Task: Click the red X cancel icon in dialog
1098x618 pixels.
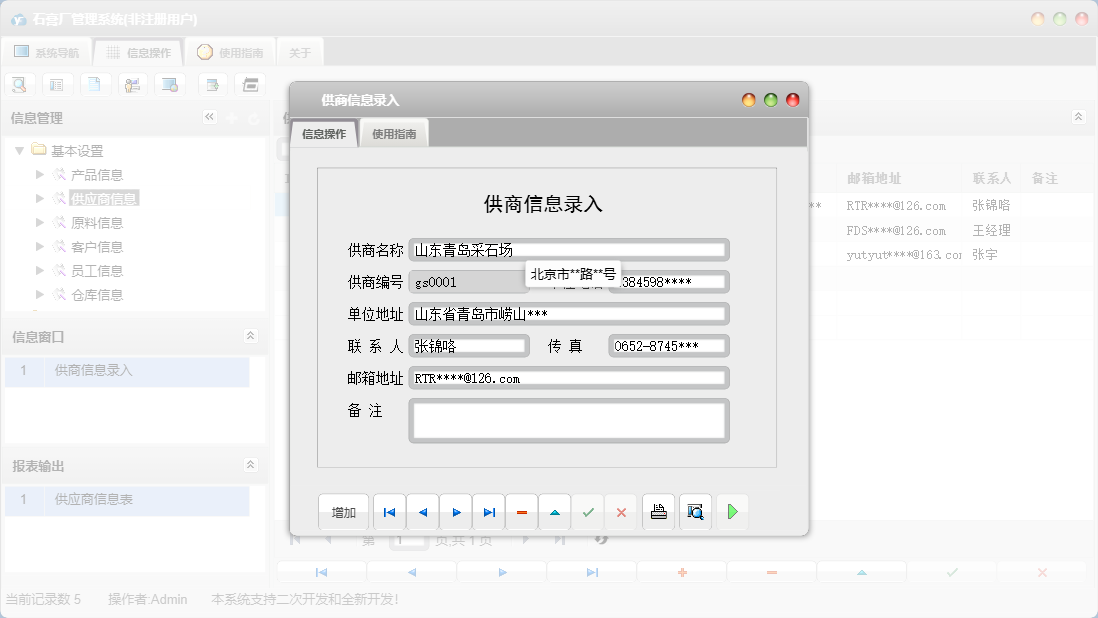Action: click(x=621, y=512)
